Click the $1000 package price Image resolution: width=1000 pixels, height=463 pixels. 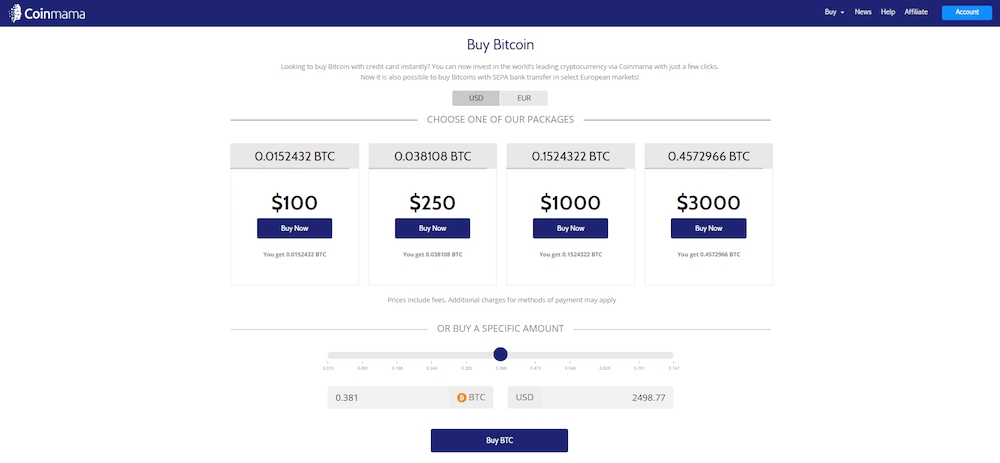[570, 202]
